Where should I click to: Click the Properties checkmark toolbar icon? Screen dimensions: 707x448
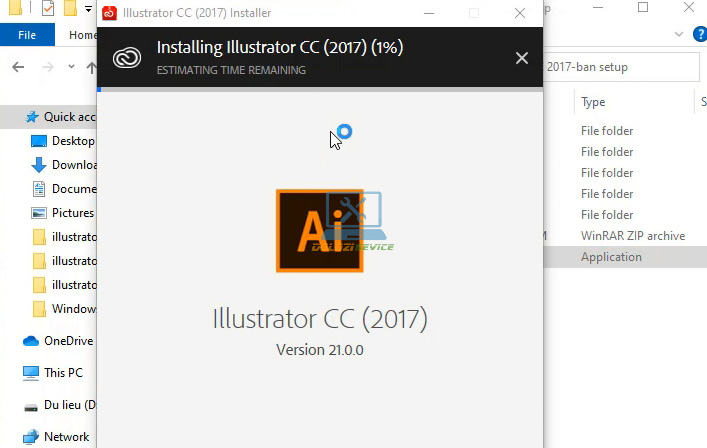tap(48, 8)
